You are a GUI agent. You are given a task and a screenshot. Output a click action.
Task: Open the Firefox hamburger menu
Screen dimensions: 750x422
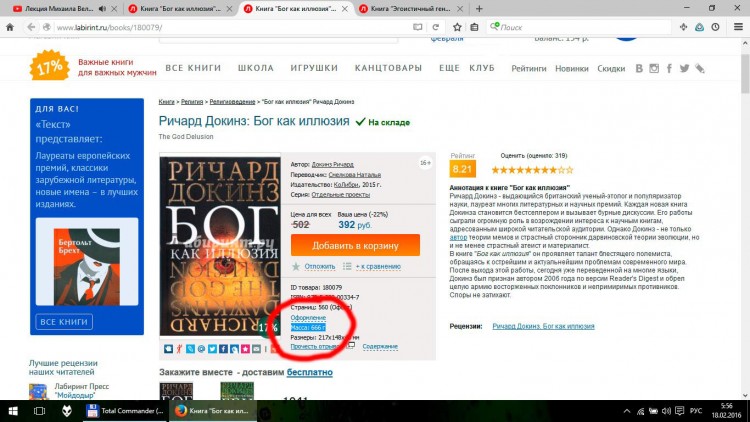738,27
